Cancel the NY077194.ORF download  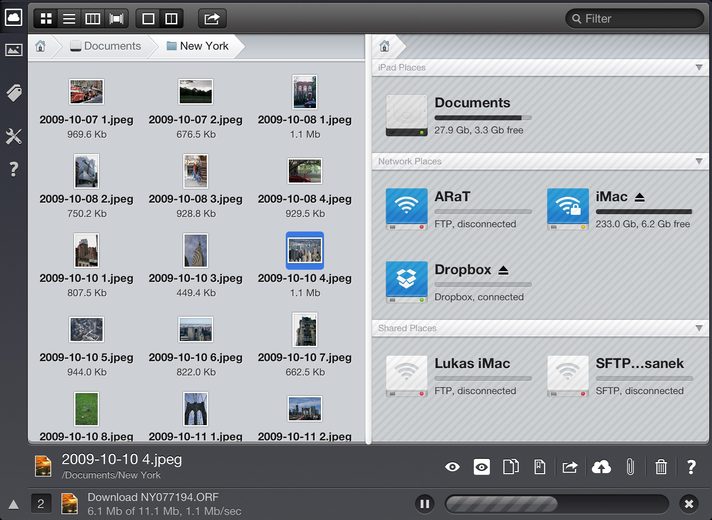688,504
